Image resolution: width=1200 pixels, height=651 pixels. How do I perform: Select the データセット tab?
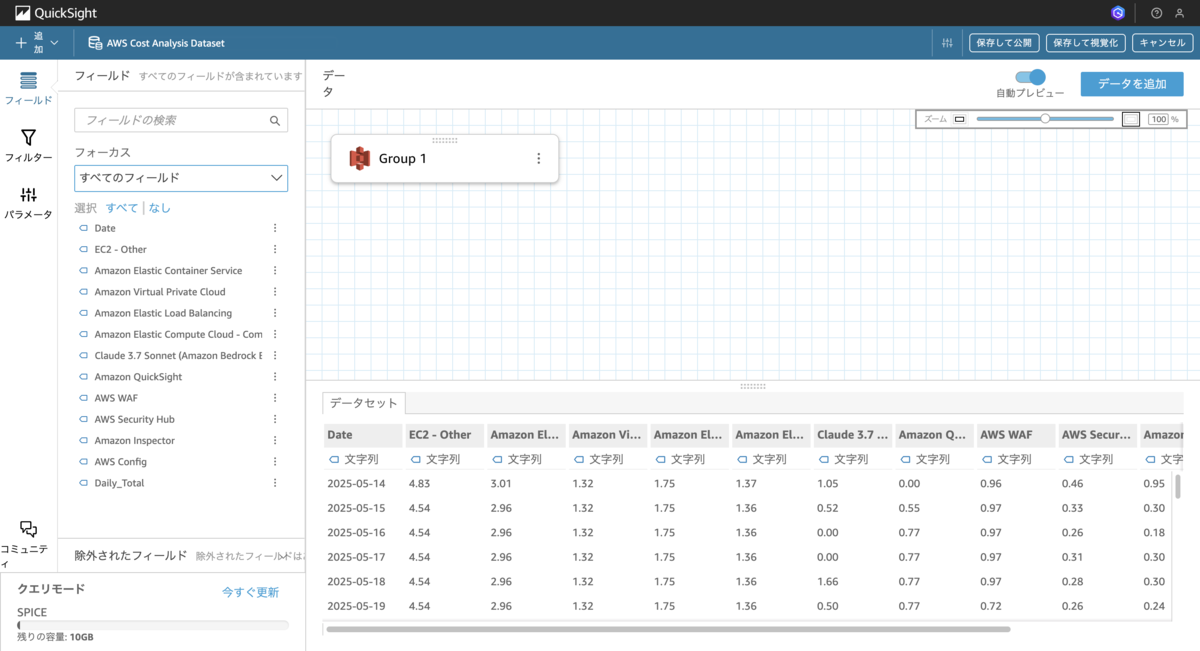point(364,403)
